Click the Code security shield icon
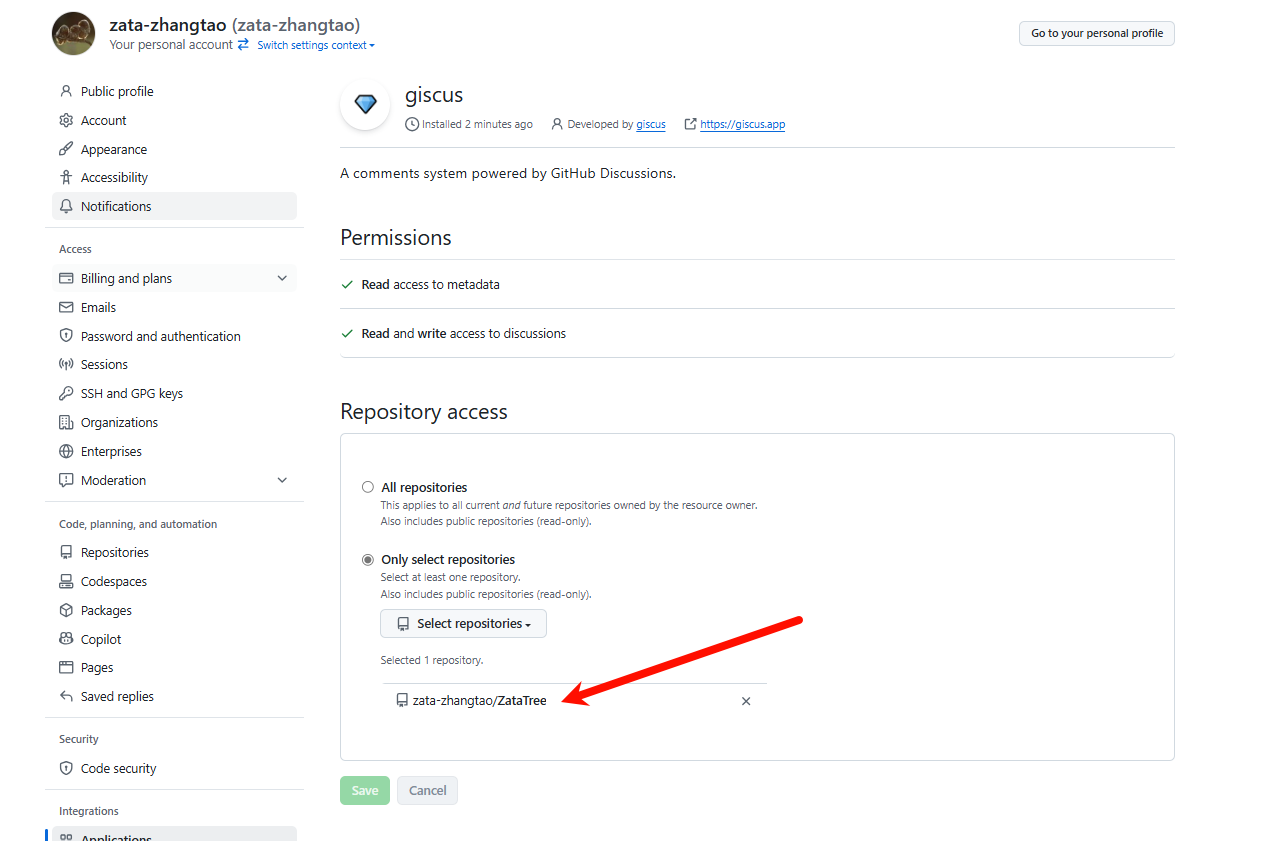Image resolution: width=1279 pixels, height=841 pixels. click(66, 768)
